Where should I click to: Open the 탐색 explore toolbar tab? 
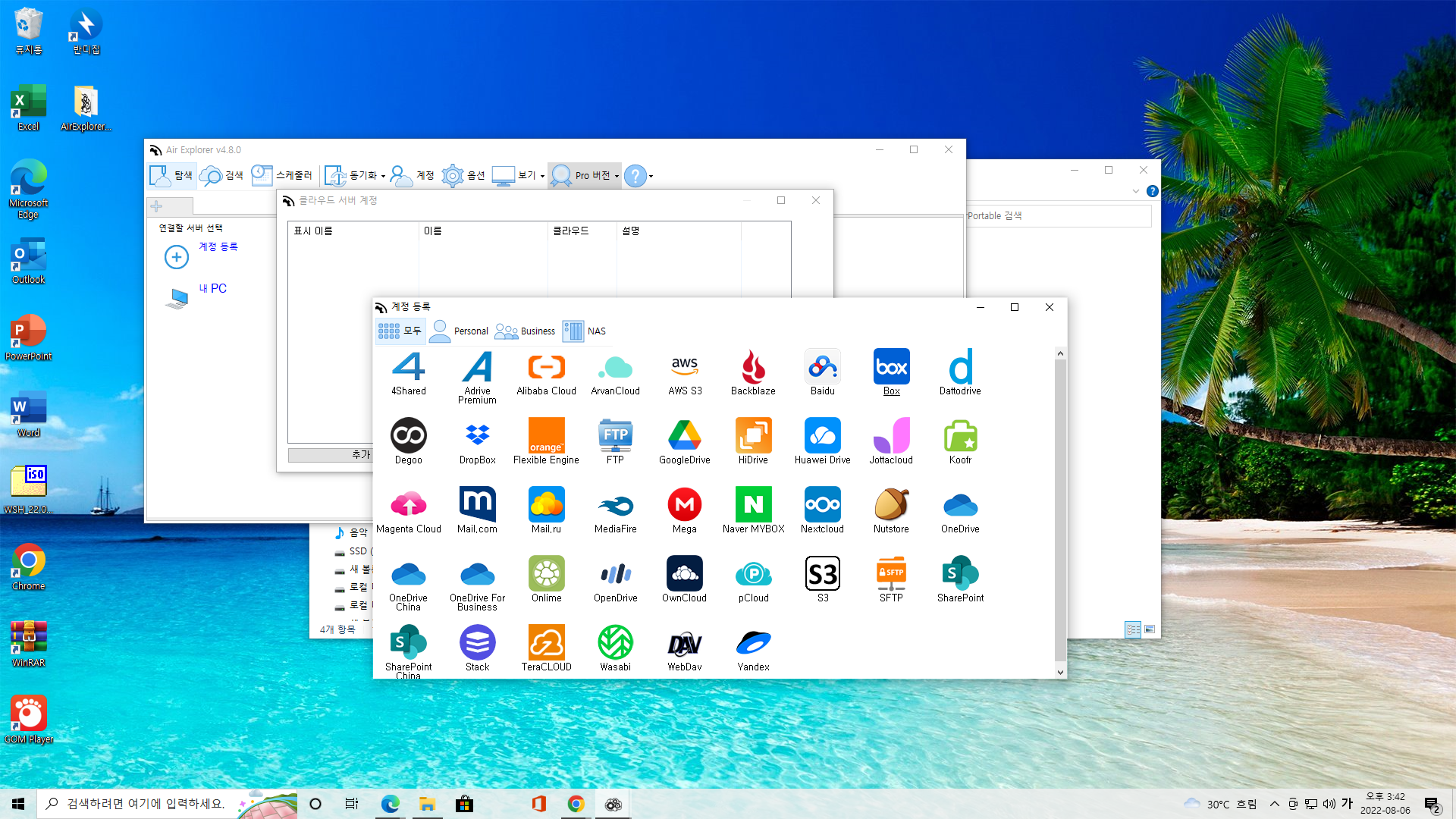point(171,175)
